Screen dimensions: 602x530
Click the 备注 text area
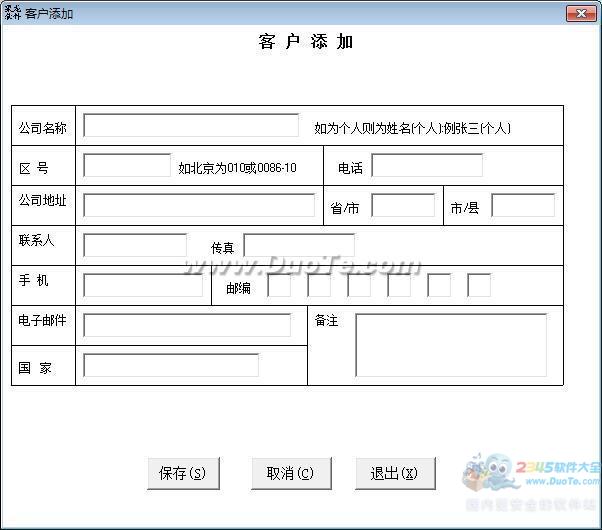[x=451, y=345]
